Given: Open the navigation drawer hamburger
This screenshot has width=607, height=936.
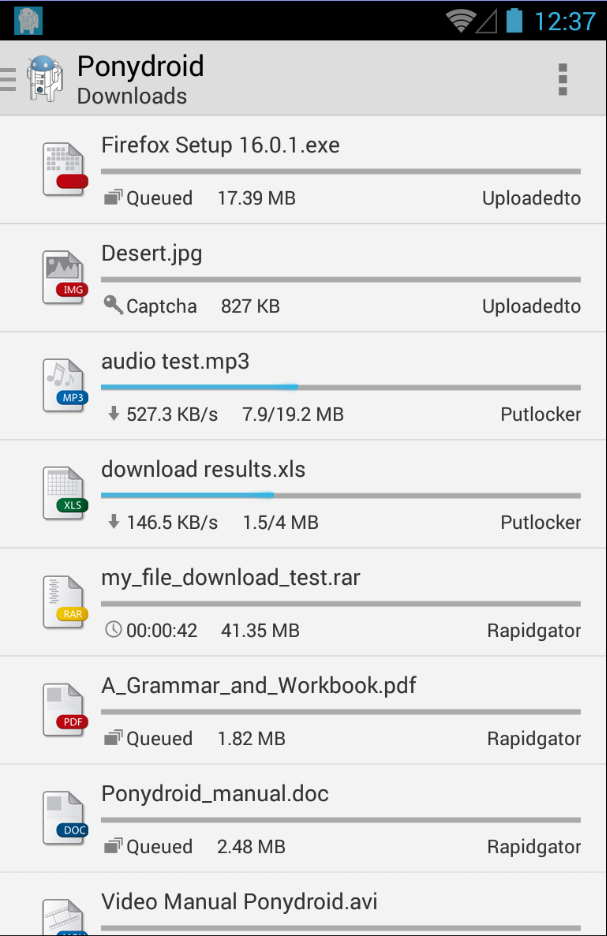Looking at the screenshot, I should pyautogui.click(x=8, y=79).
